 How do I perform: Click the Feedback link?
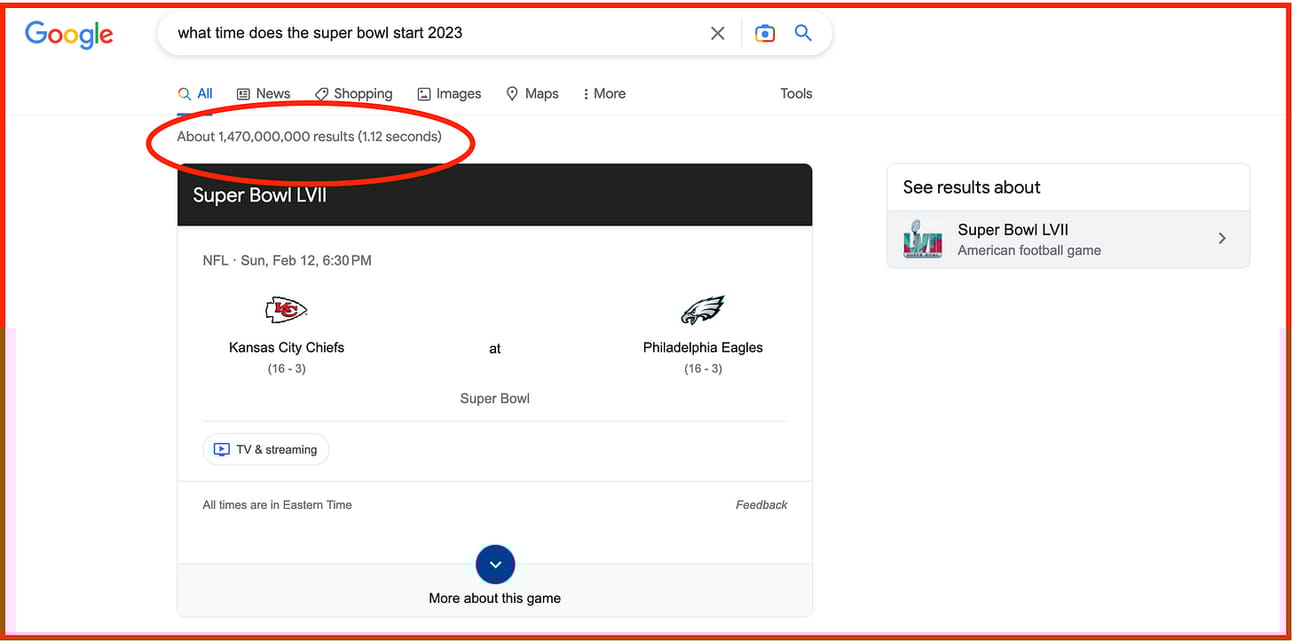point(761,505)
